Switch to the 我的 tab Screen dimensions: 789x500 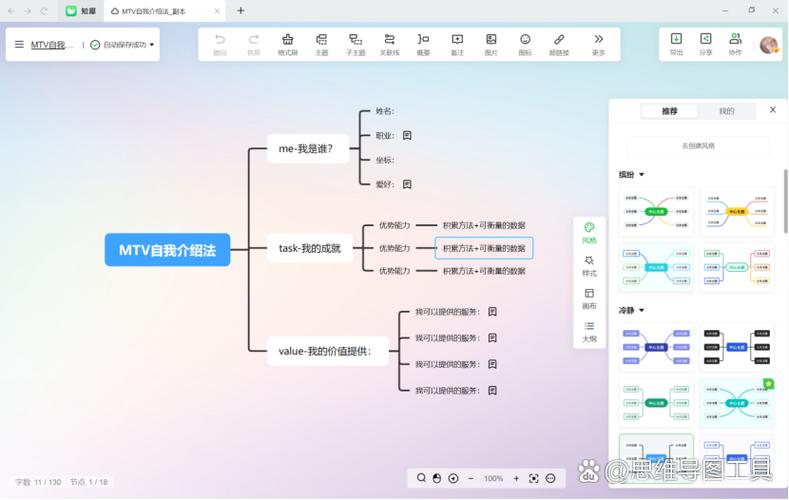click(x=727, y=111)
